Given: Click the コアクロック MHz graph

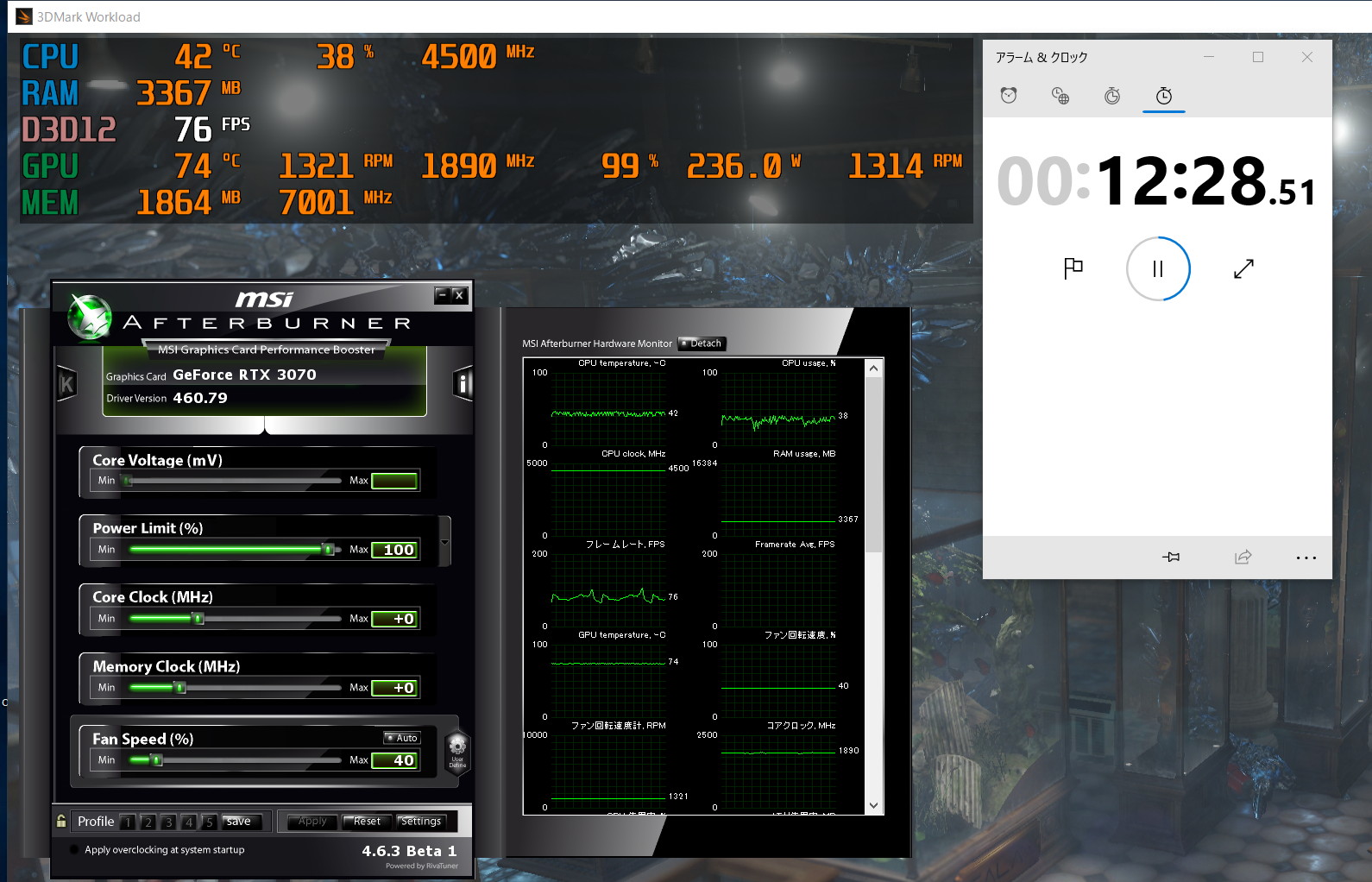Looking at the screenshot, I should [778, 770].
